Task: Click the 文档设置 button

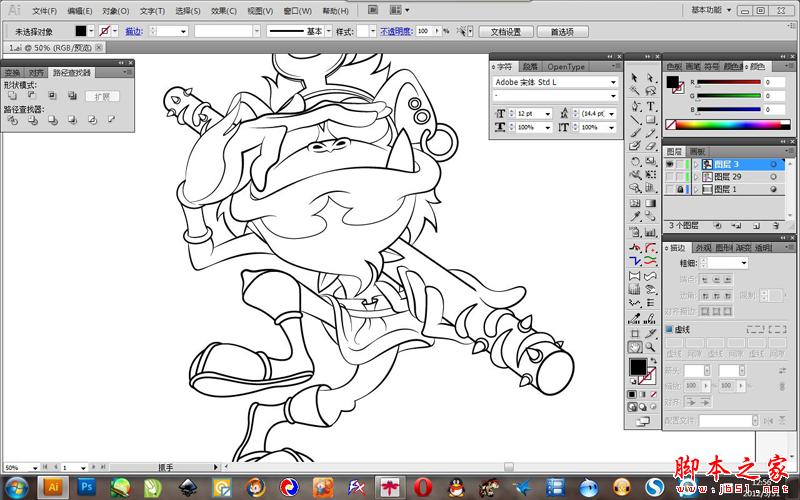Action: 506,32
